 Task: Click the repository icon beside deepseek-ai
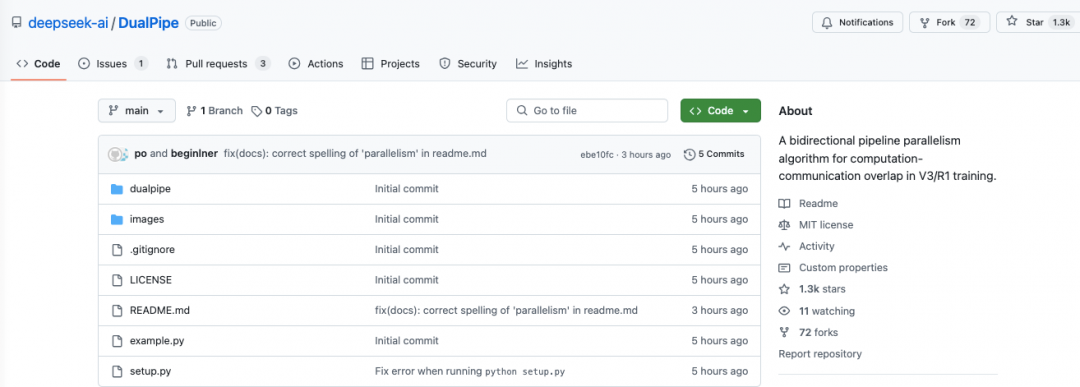click(17, 23)
